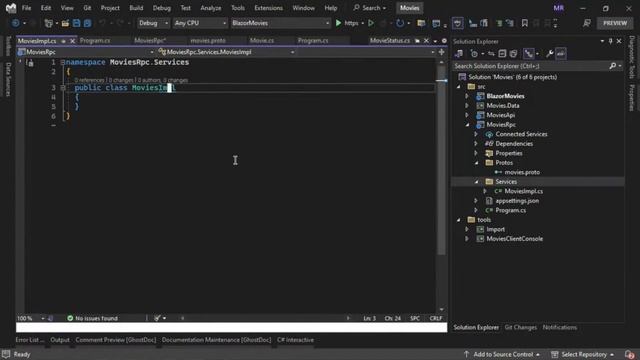Click the MR account badge

point(559,8)
